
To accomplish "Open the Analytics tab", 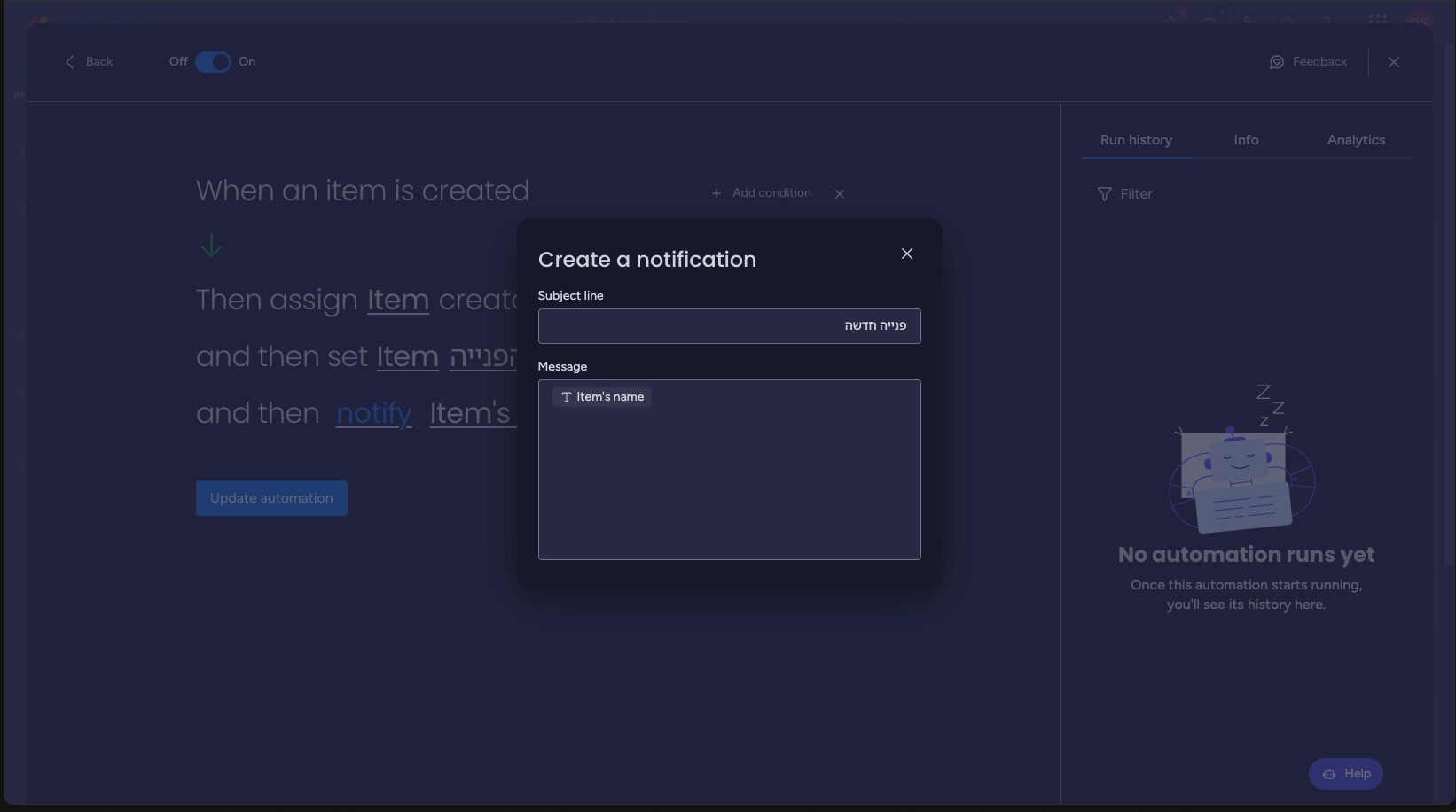I will pyautogui.click(x=1356, y=140).
